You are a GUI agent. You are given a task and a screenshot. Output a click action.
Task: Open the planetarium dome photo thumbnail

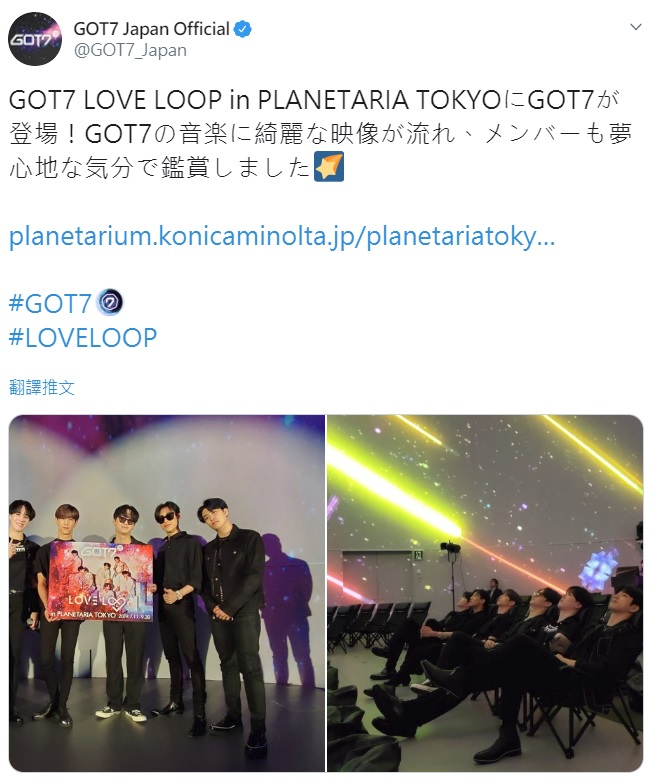(485, 593)
